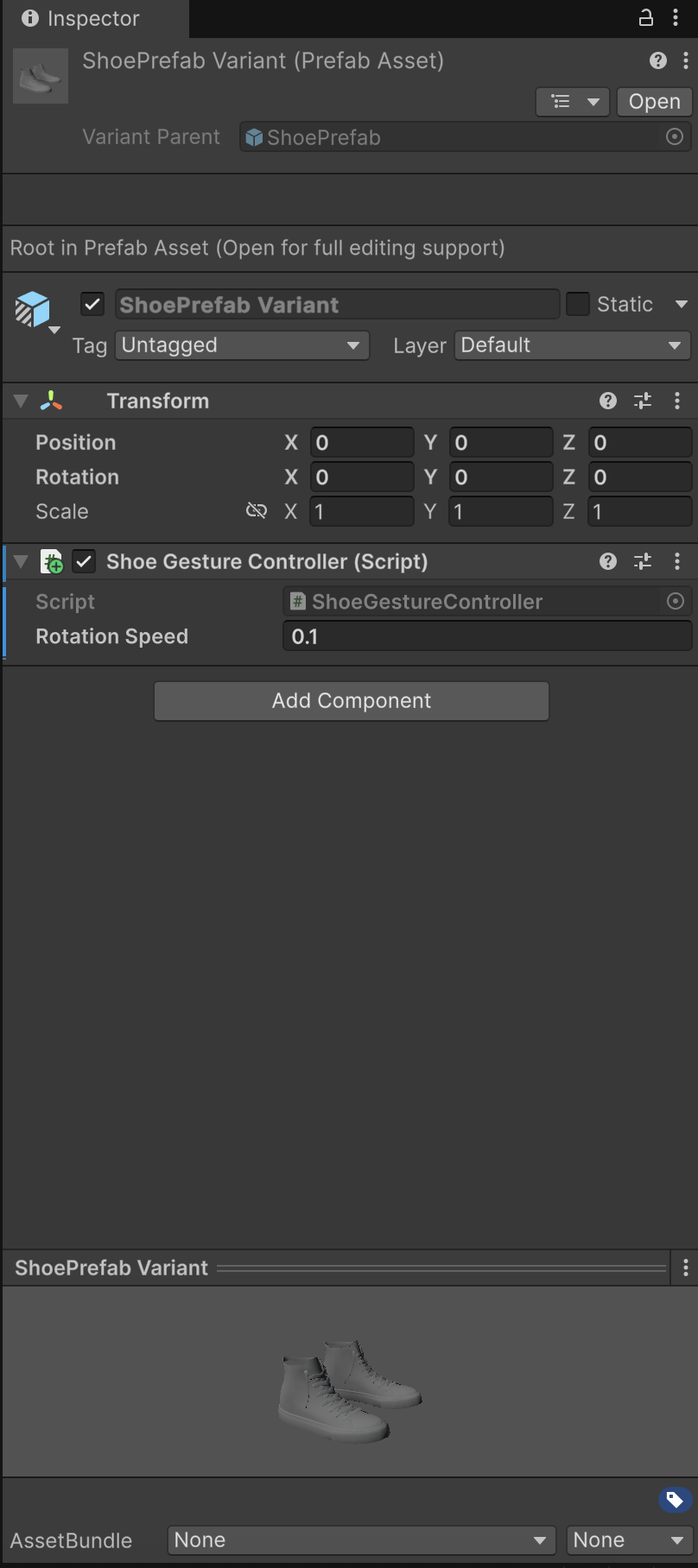Open the Tag dropdown showing Untagged
Screen dimensions: 698x1568
pos(242,345)
